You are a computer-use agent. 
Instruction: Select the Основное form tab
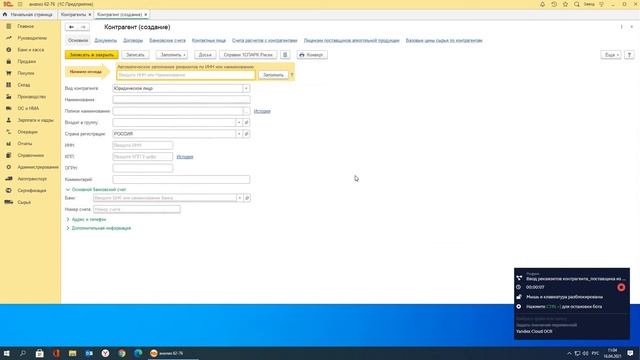point(78,40)
